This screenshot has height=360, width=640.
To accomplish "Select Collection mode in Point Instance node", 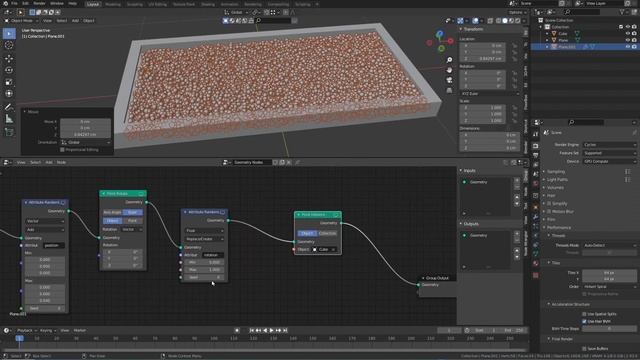I will [327, 233].
